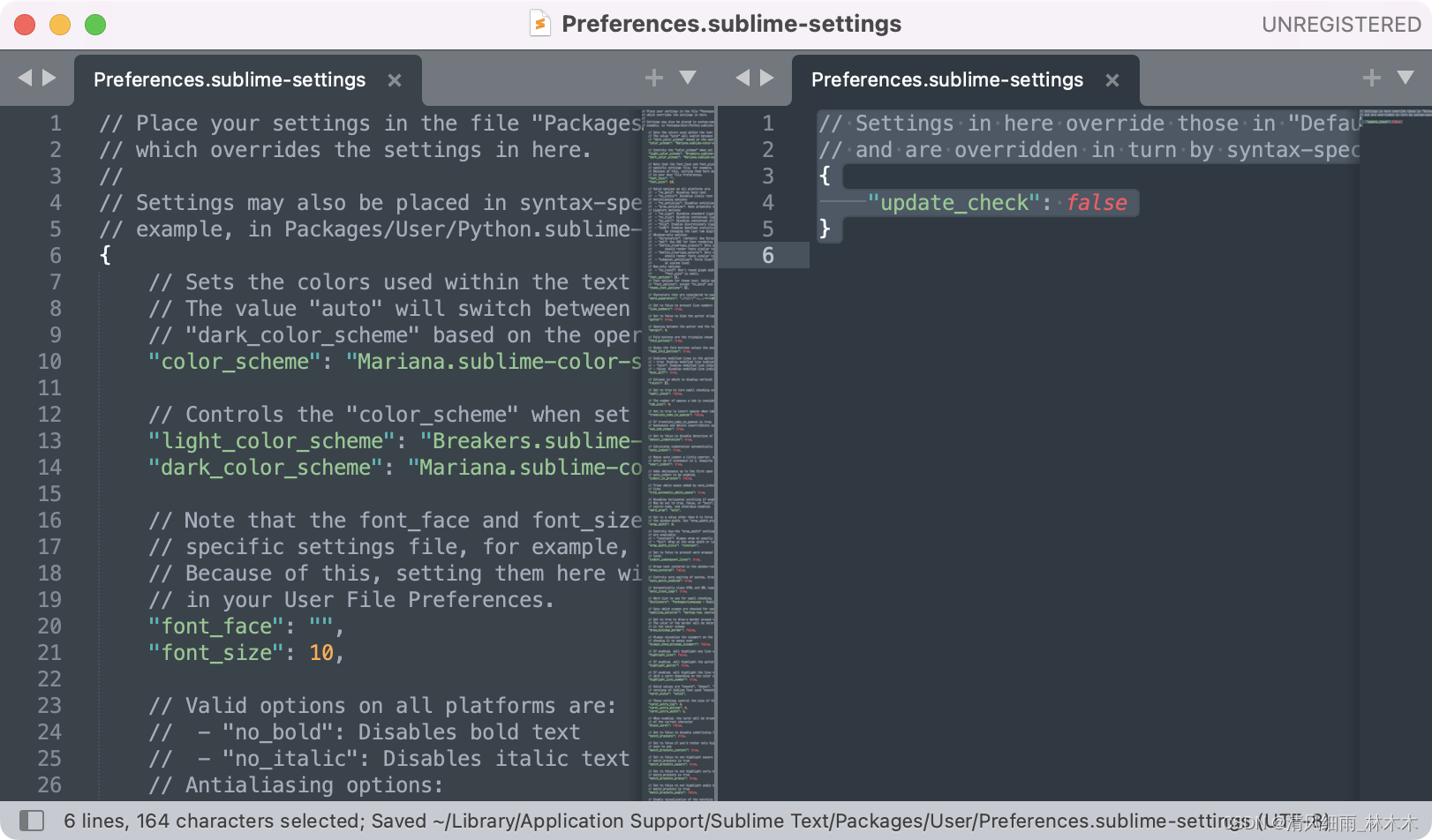Click the false value in right pane

(x=1097, y=203)
